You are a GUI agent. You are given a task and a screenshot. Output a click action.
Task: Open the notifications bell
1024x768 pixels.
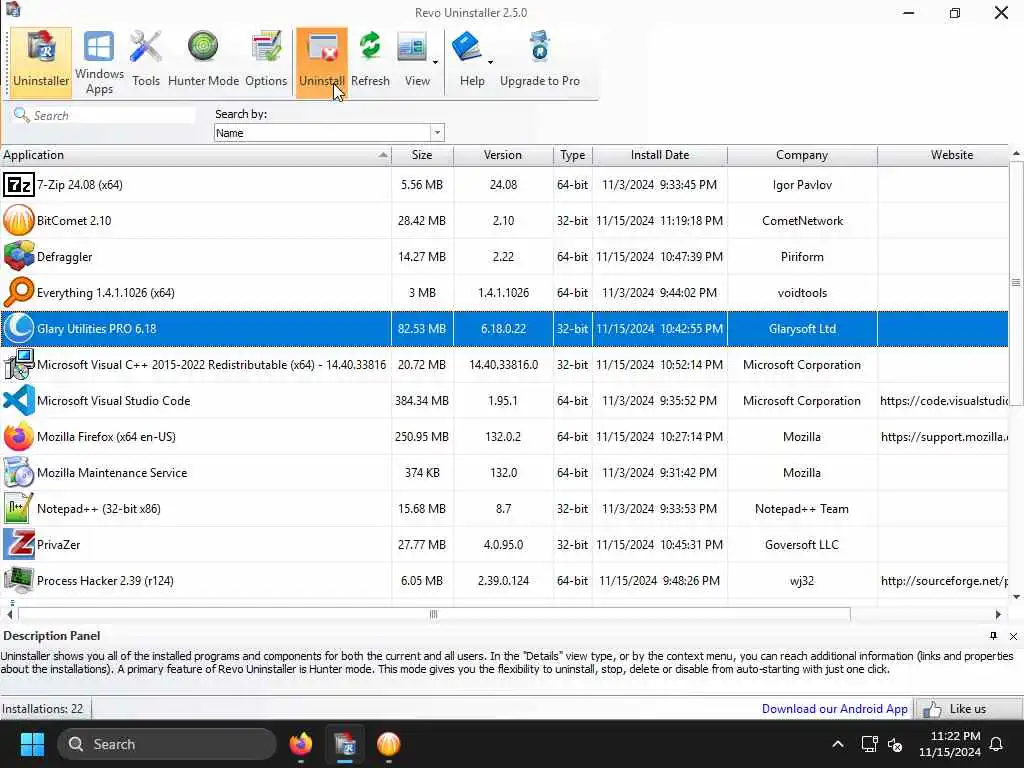coord(997,744)
